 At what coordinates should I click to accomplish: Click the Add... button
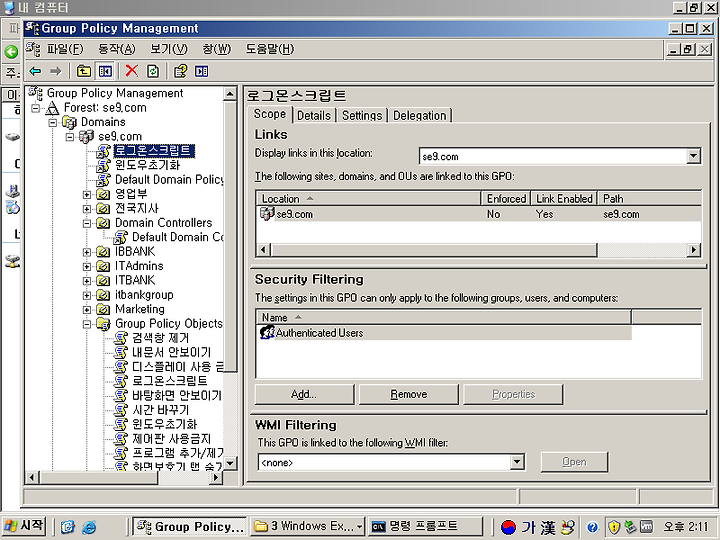click(304, 394)
